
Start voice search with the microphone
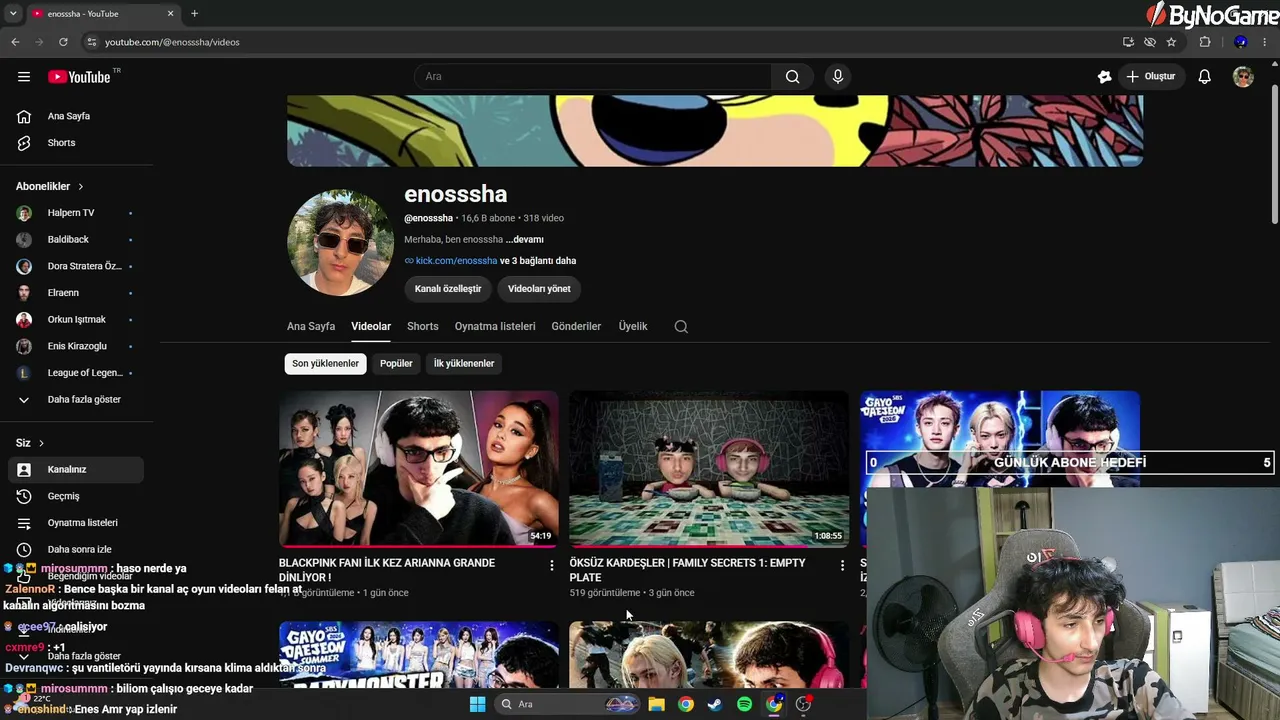click(838, 77)
